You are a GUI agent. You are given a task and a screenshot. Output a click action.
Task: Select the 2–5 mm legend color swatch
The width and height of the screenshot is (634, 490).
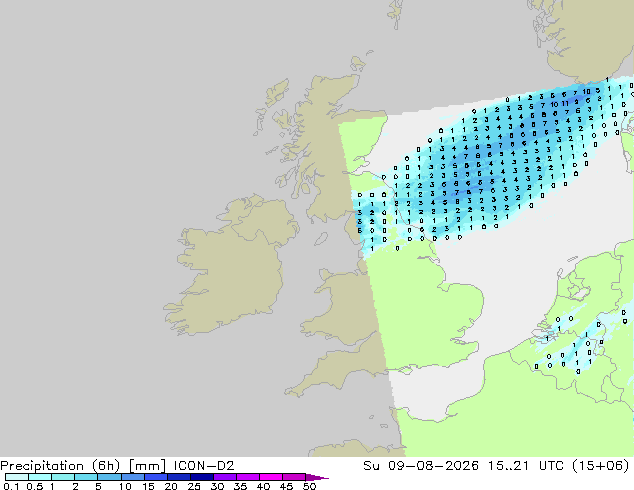click(x=86, y=477)
